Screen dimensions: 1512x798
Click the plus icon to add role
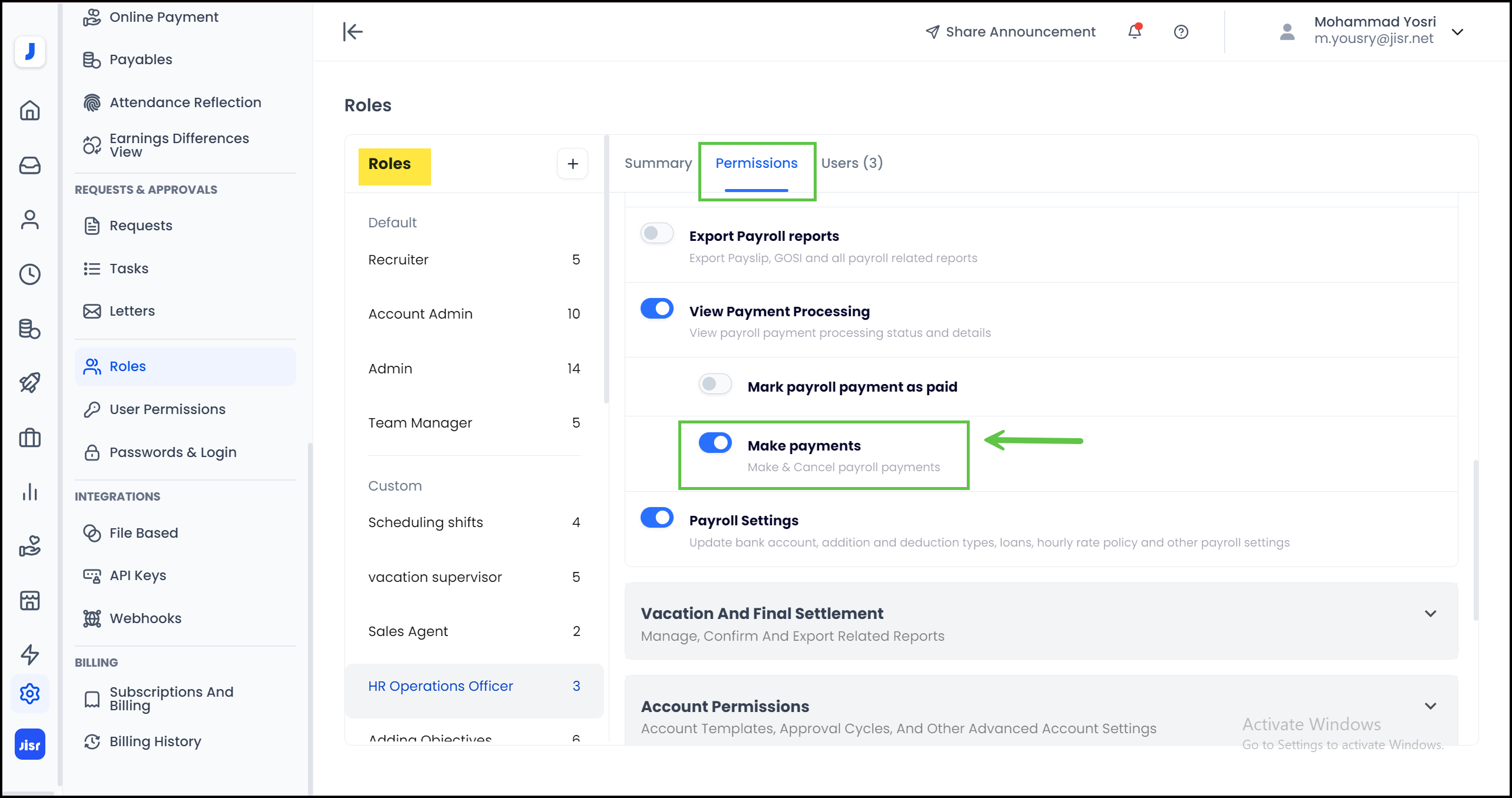pyautogui.click(x=572, y=164)
